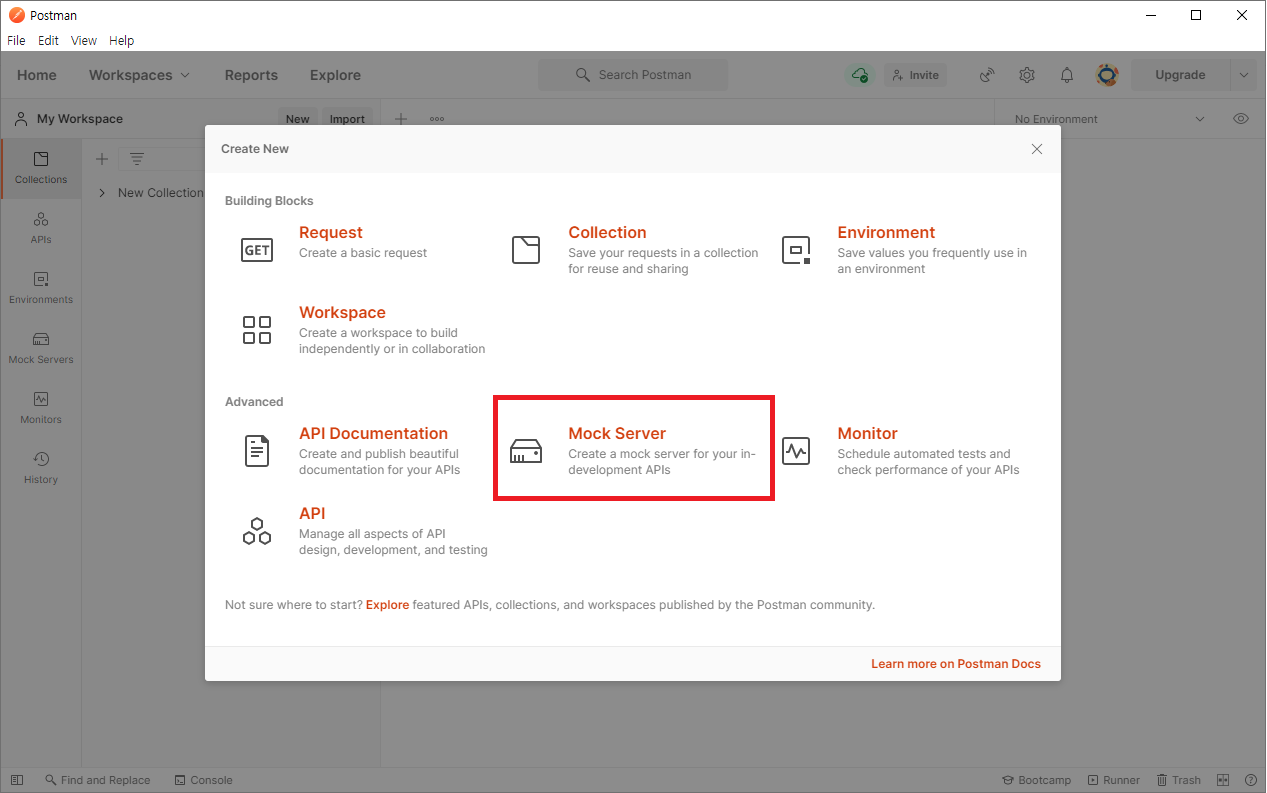Viewport: 1267px width, 793px height.
Task: Click the three-dots tab options icon
Action: click(437, 119)
